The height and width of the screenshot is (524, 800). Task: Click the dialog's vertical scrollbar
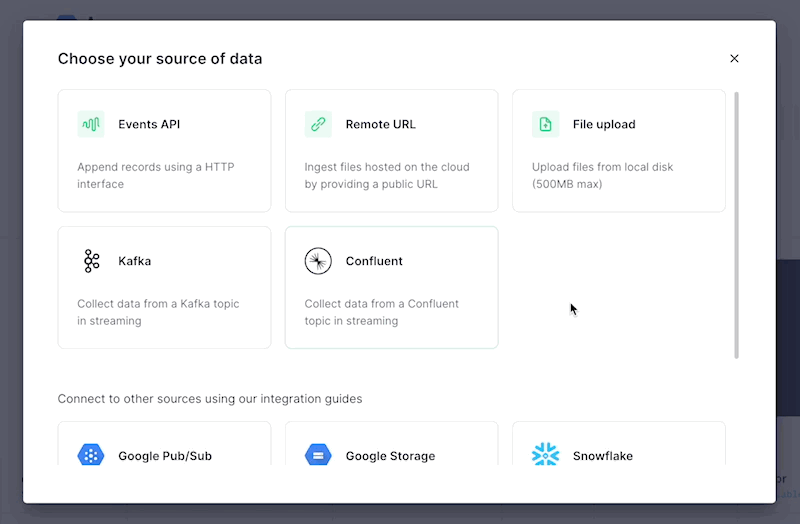(737, 225)
